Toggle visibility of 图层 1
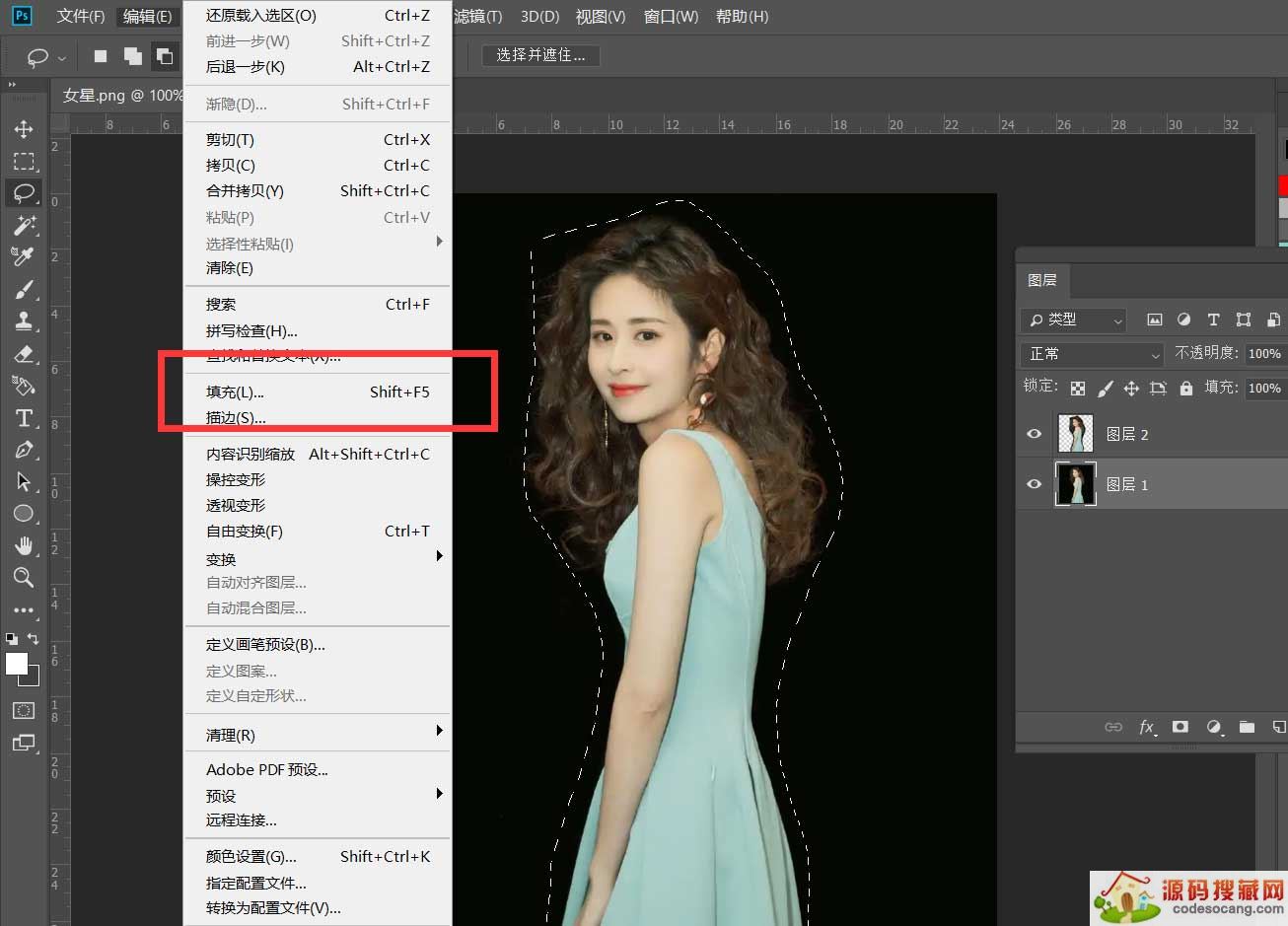 click(1035, 484)
